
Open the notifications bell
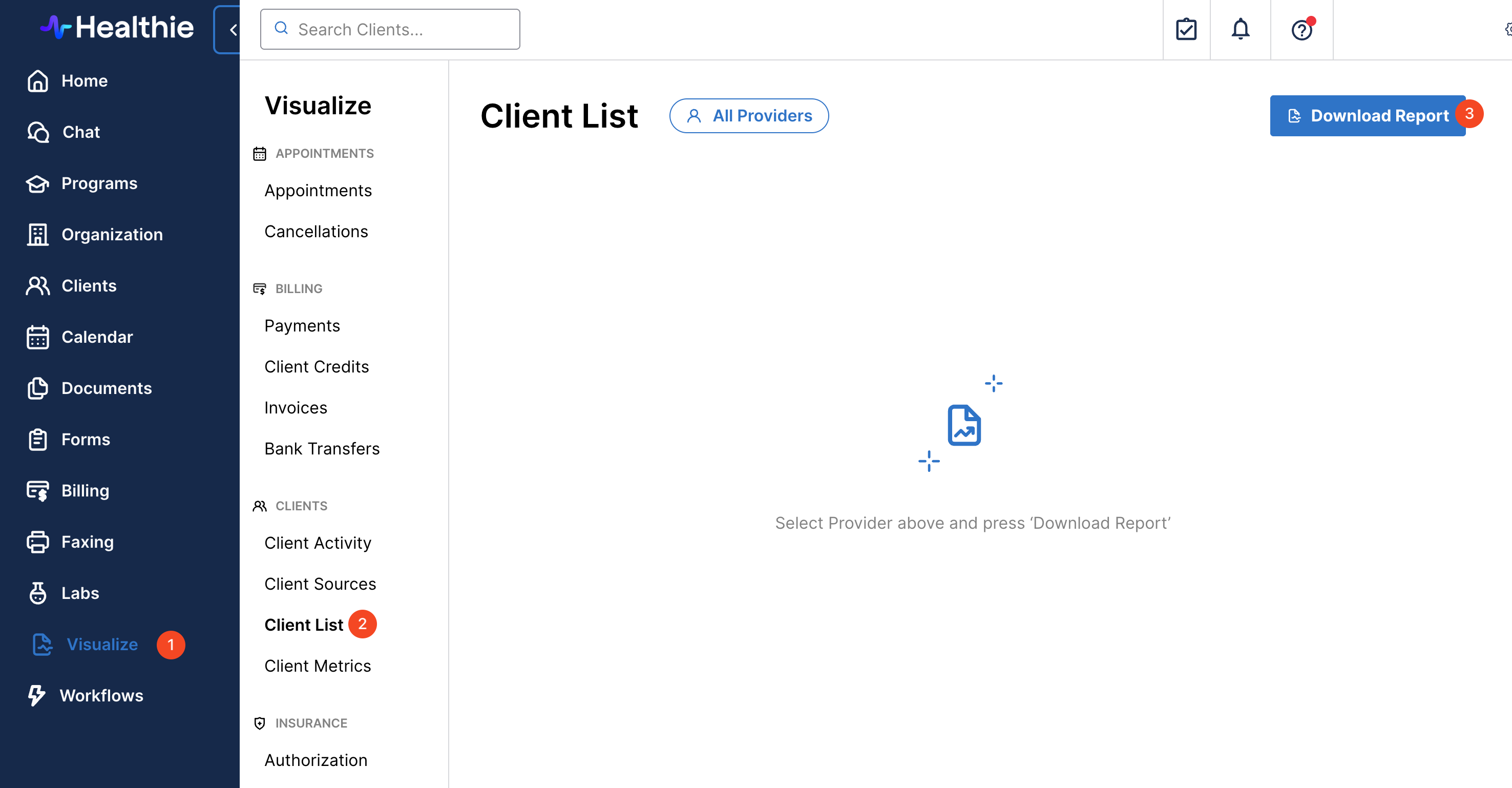pyautogui.click(x=1240, y=29)
